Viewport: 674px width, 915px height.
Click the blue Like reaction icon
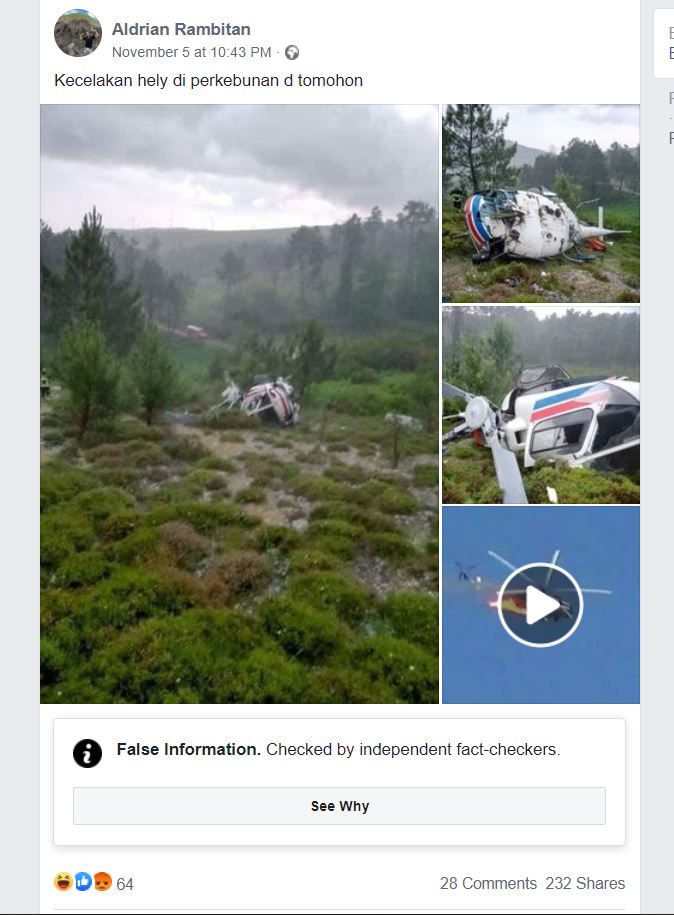(x=83, y=881)
